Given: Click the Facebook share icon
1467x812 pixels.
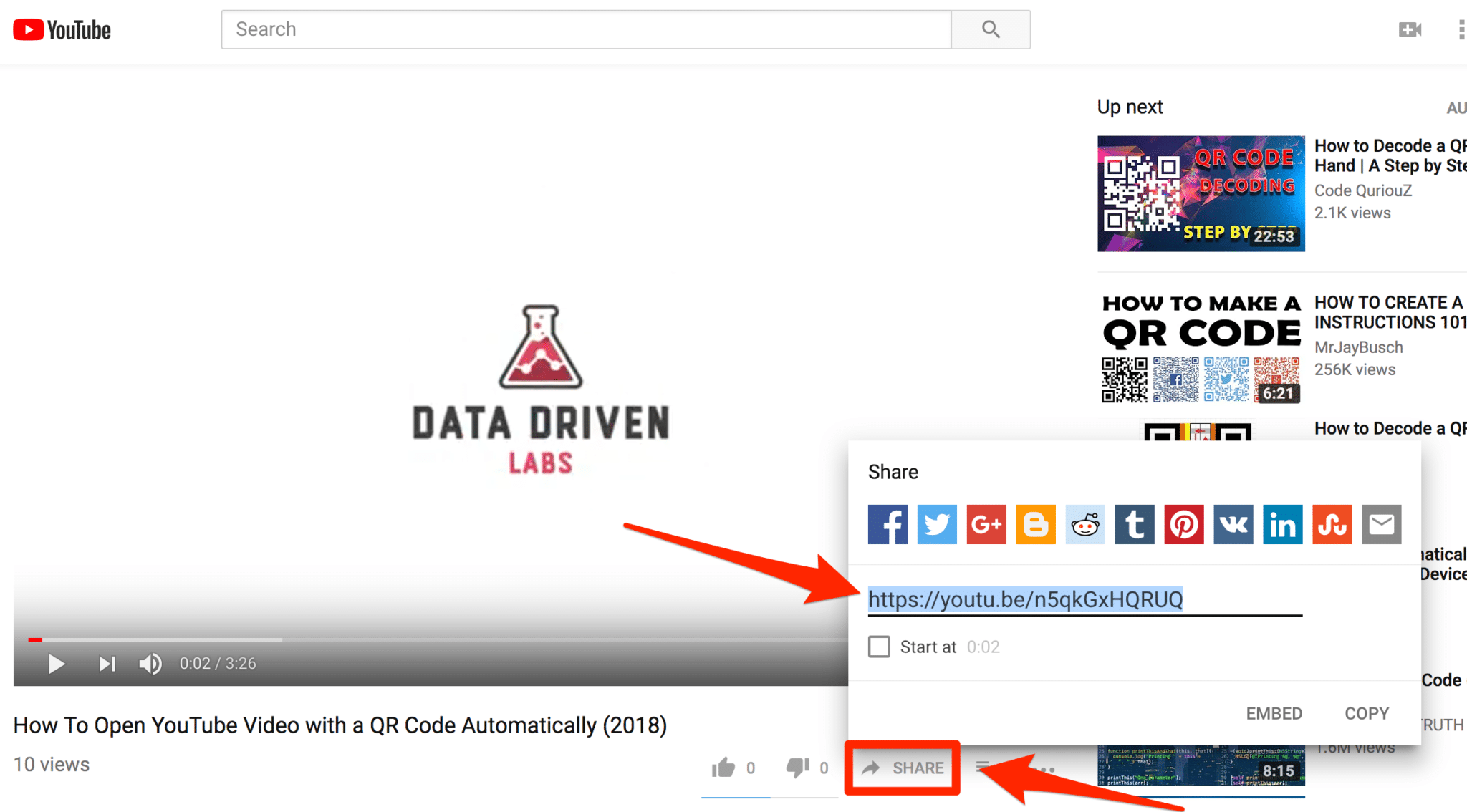Looking at the screenshot, I should [x=887, y=524].
